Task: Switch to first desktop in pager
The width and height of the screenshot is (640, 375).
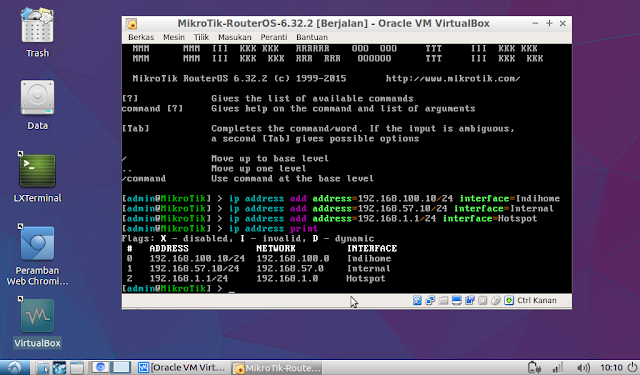Action: point(100,368)
